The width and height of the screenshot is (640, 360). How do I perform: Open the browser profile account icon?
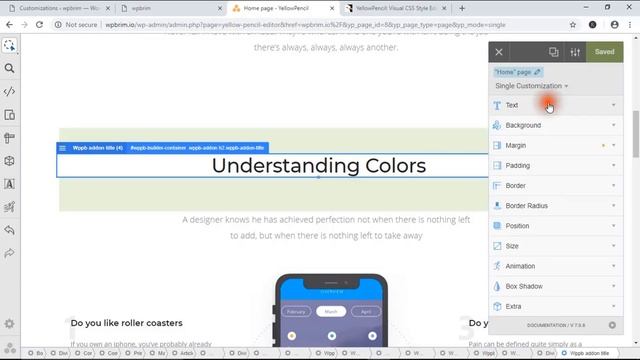coord(614,25)
